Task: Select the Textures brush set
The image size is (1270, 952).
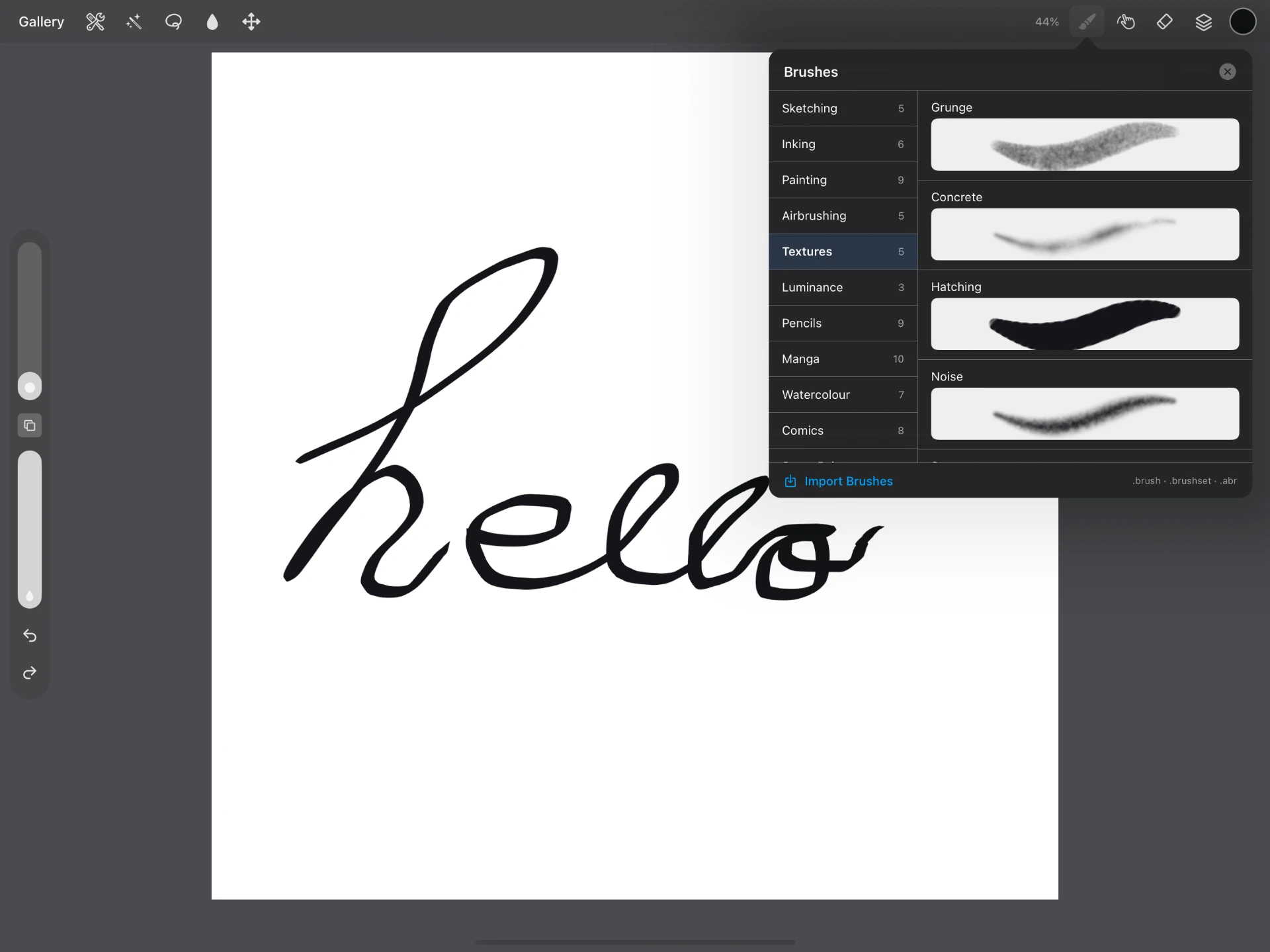Action: point(843,251)
